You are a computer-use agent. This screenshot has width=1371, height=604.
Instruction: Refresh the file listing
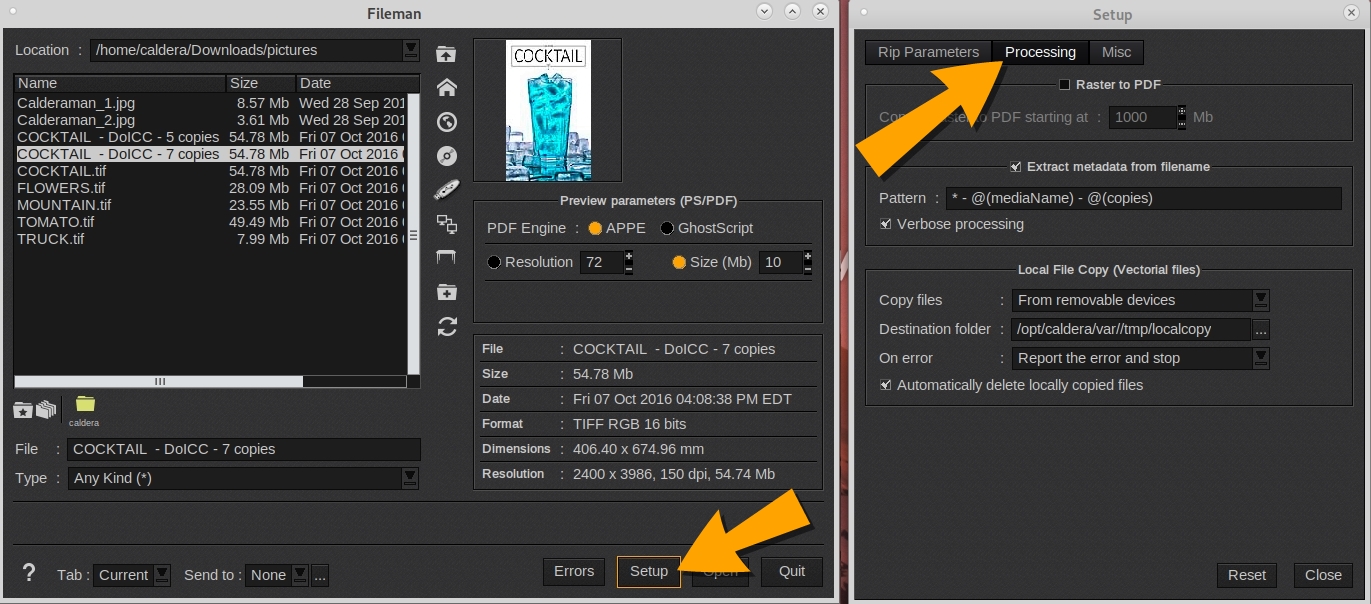pos(447,325)
